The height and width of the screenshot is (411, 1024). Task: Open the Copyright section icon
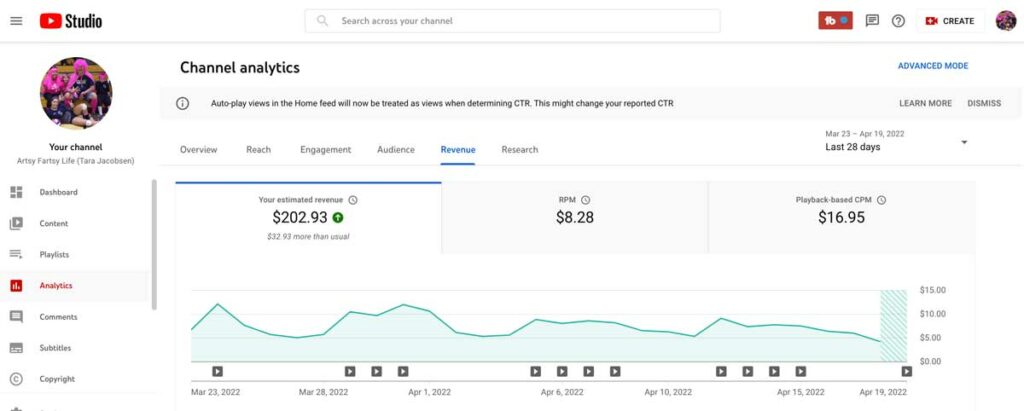(16, 379)
